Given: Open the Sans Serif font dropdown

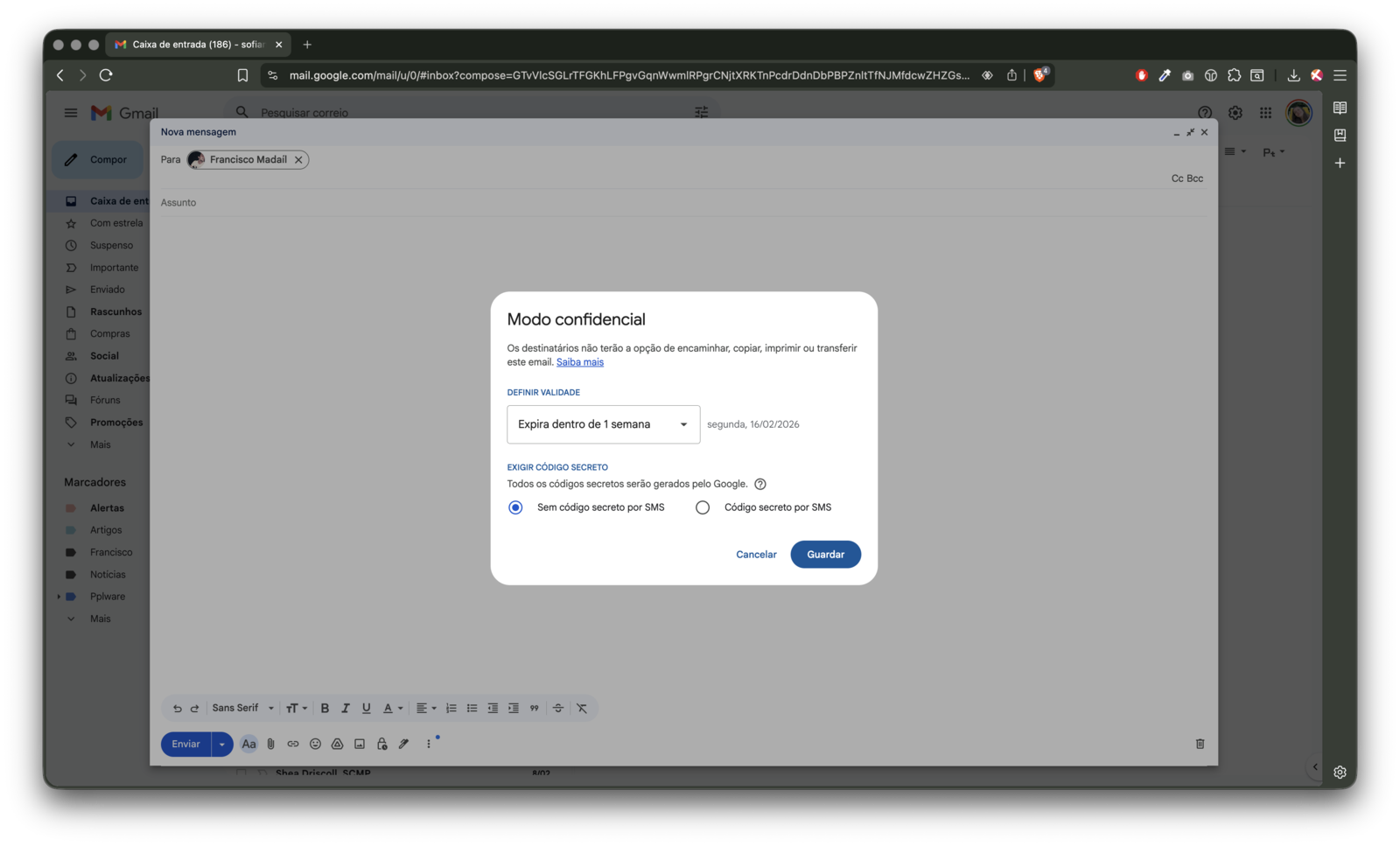Looking at the screenshot, I should 242,708.
